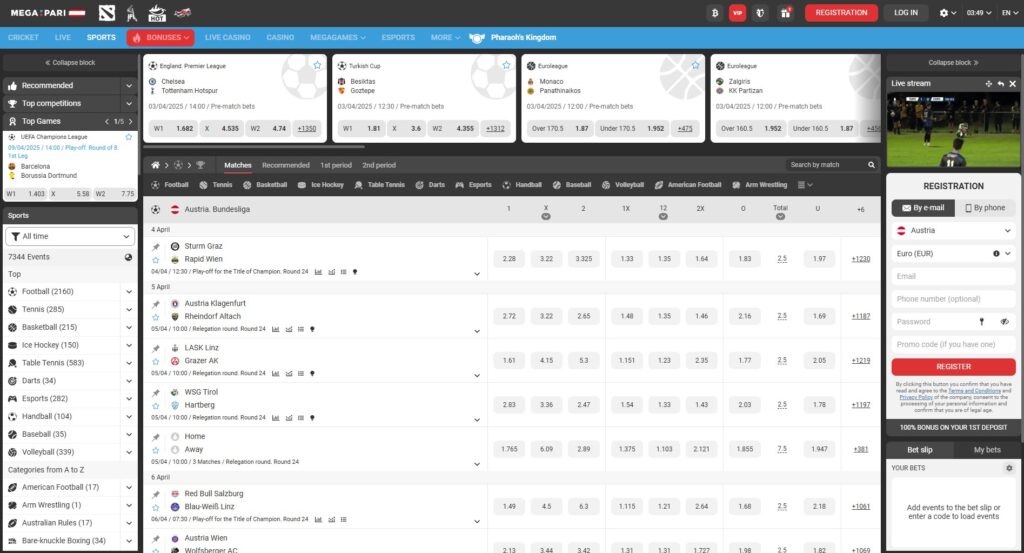
Task: Click the Promo code input field
Action: point(953,344)
